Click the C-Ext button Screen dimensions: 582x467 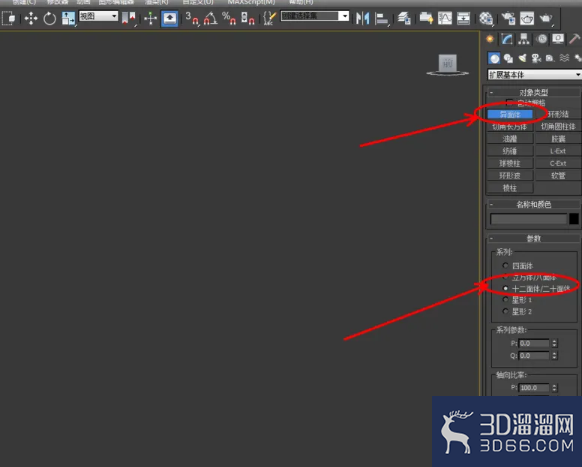click(558, 163)
